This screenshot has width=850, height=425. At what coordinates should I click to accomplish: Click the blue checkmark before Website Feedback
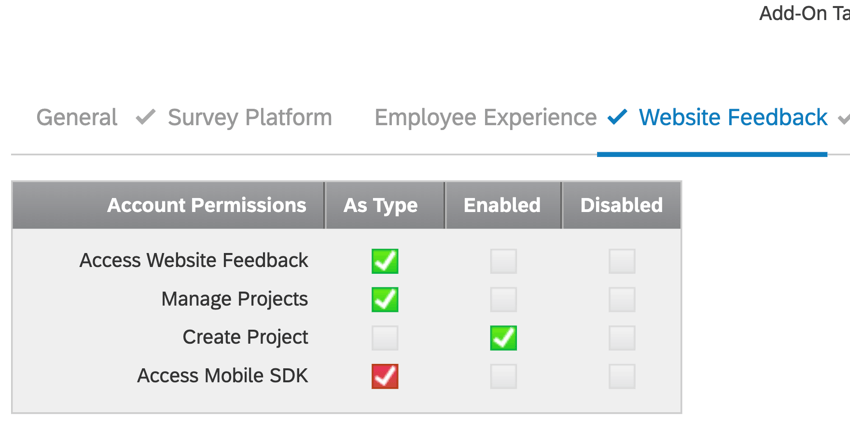(617, 118)
